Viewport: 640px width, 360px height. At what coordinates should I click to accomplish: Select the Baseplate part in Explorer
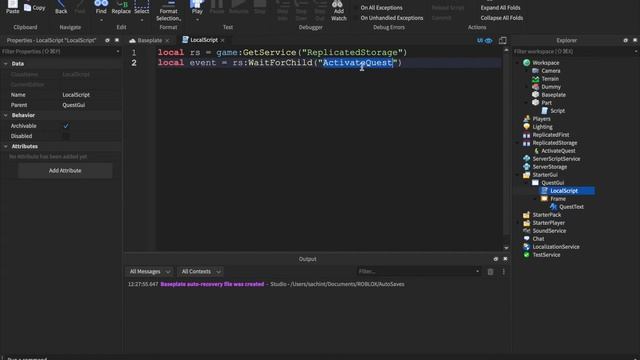[553, 95]
